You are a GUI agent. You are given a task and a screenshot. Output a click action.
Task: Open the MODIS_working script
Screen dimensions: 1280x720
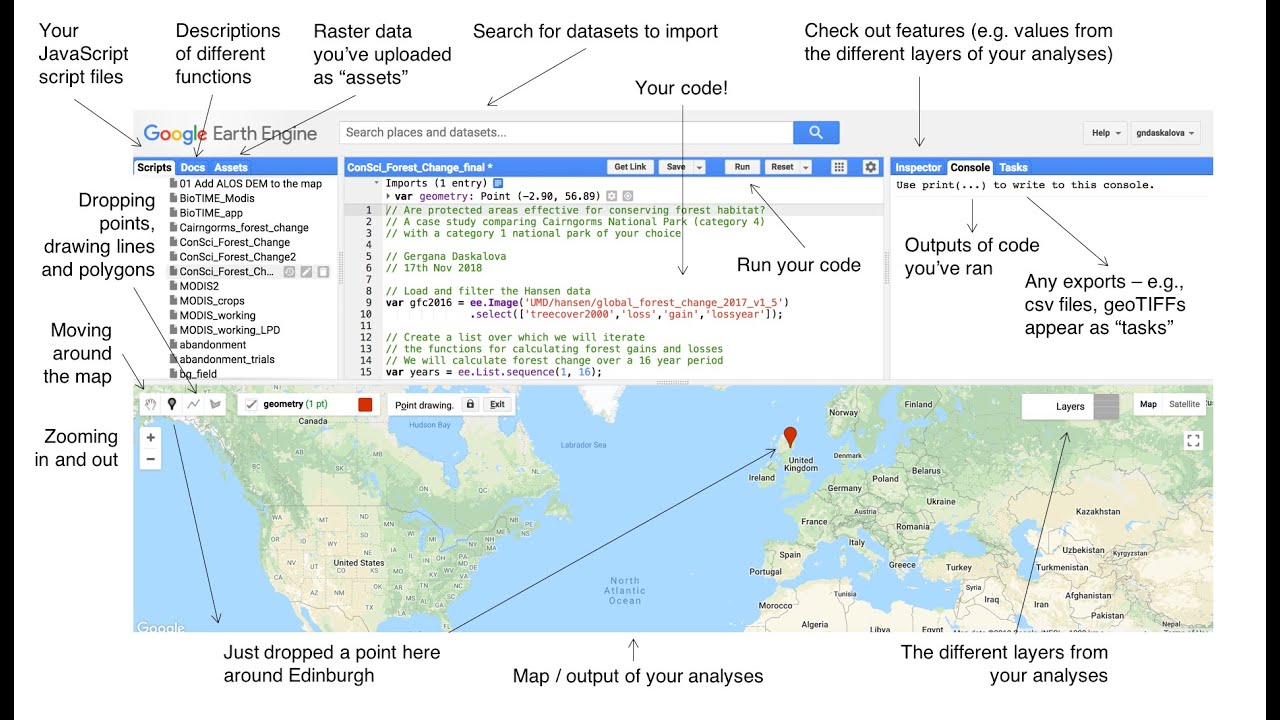[x=212, y=315]
